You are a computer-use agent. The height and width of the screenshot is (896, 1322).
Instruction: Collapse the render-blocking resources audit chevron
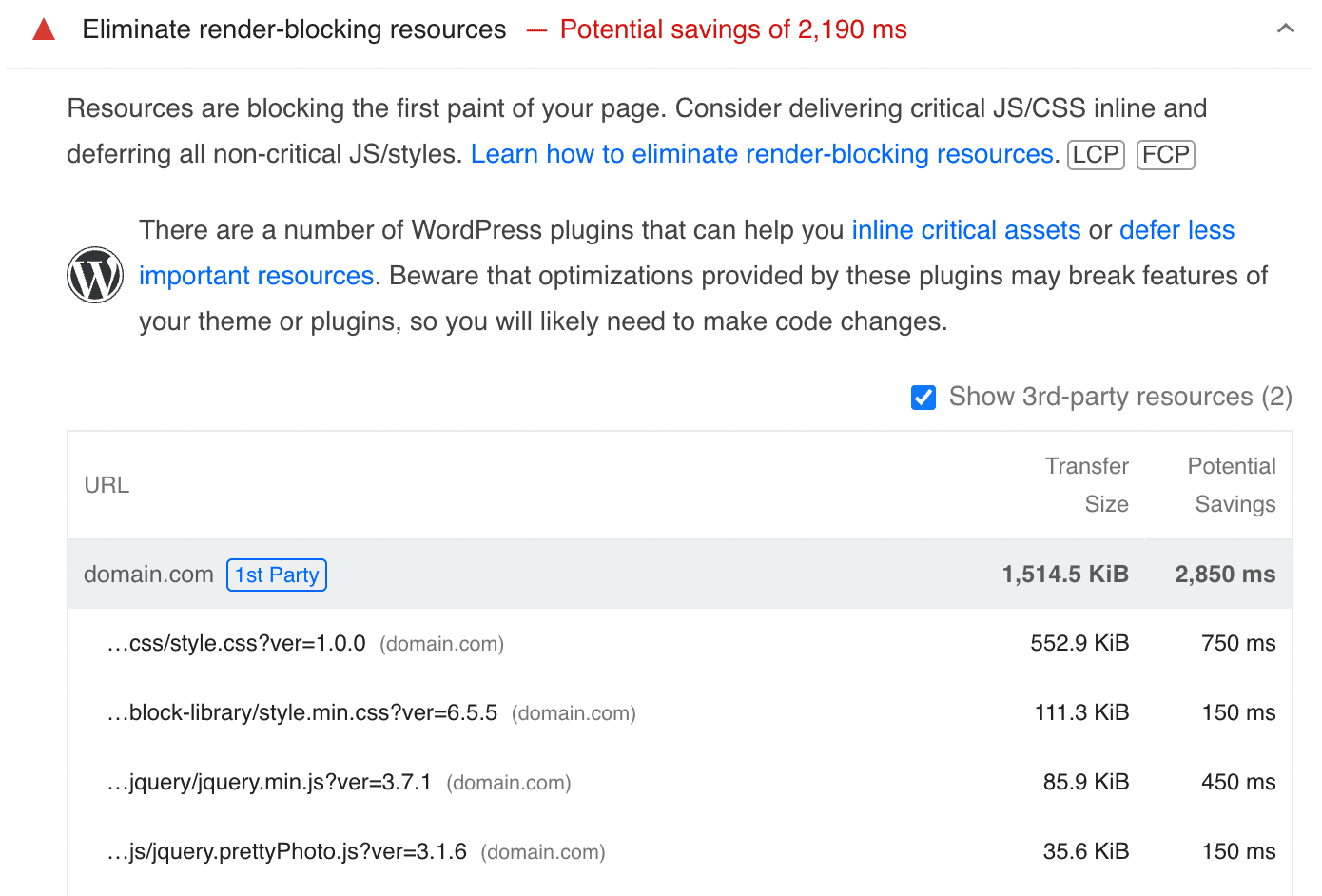pos(1285,29)
